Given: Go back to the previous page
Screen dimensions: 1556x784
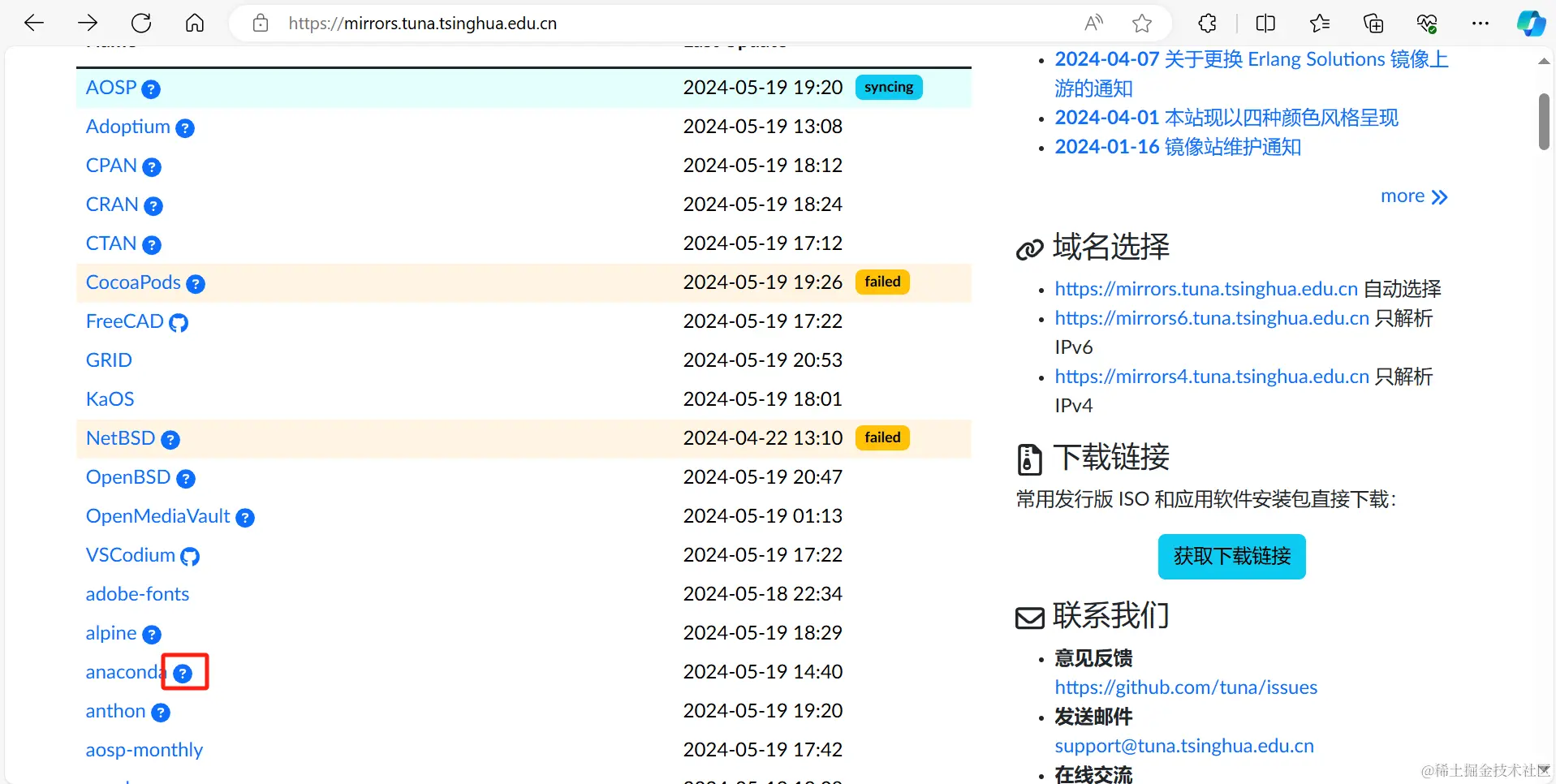Looking at the screenshot, I should 34,23.
